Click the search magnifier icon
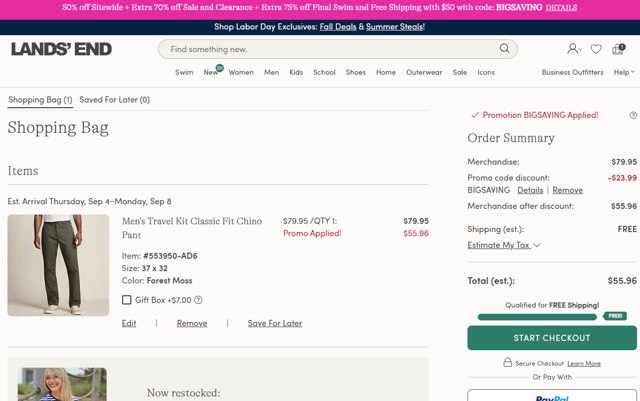Image resolution: width=640 pixels, height=401 pixels. (504, 49)
